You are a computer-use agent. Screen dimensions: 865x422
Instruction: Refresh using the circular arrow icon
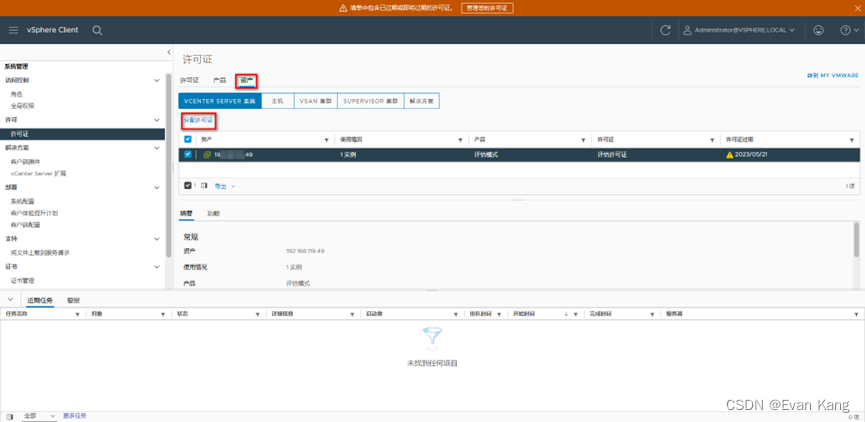tap(665, 30)
